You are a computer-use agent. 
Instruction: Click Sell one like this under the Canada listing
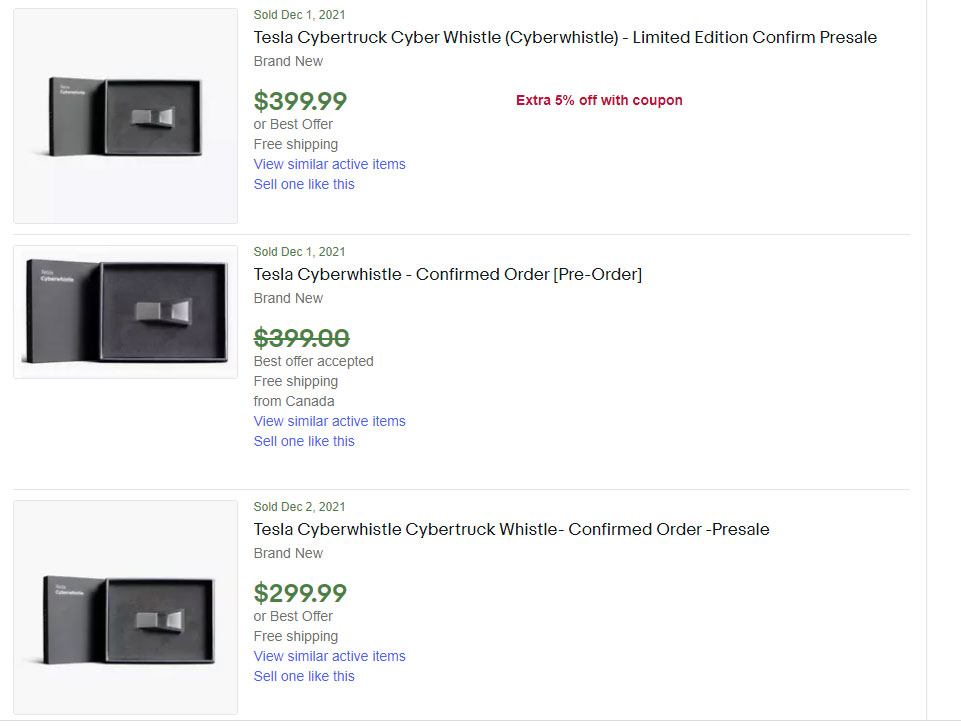click(x=304, y=441)
